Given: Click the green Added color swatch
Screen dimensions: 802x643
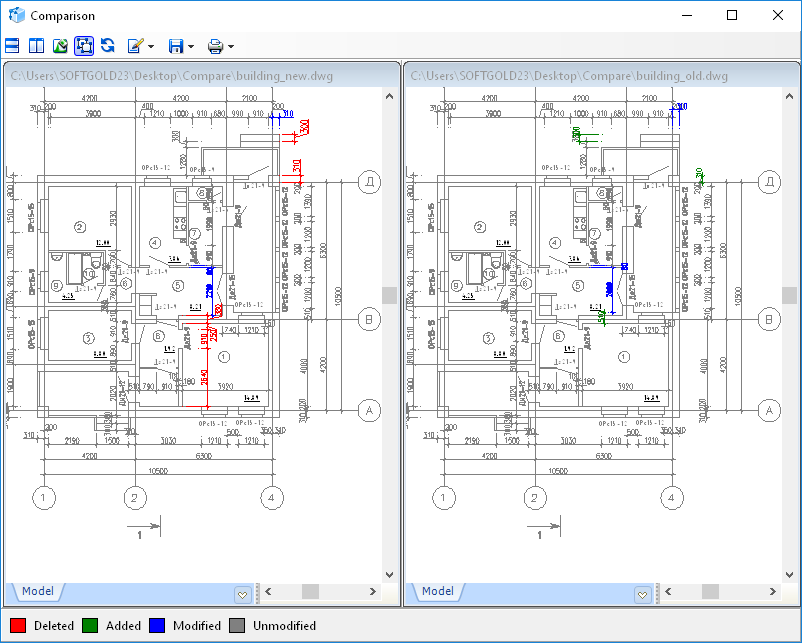Looking at the screenshot, I should (x=89, y=626).
